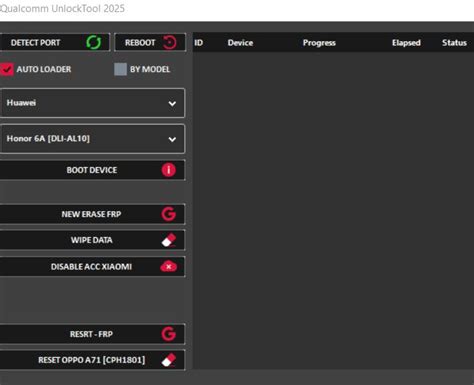Screen dimensions: 474x385
Task: Enable the By Model checkbox
Action: pos(120,69)
